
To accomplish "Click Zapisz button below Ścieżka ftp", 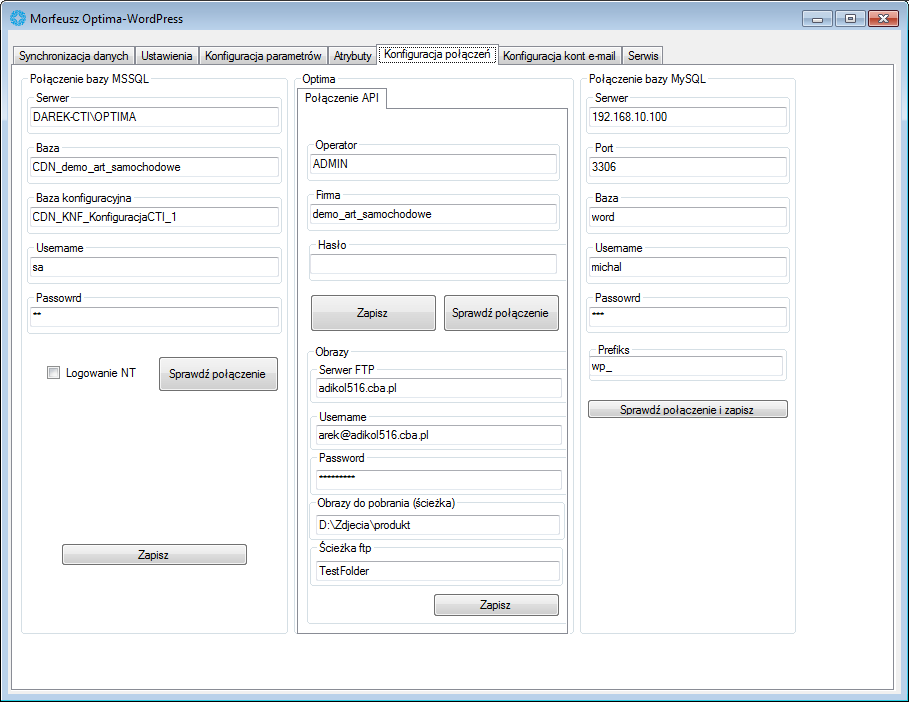I will (x=496, y=605).
